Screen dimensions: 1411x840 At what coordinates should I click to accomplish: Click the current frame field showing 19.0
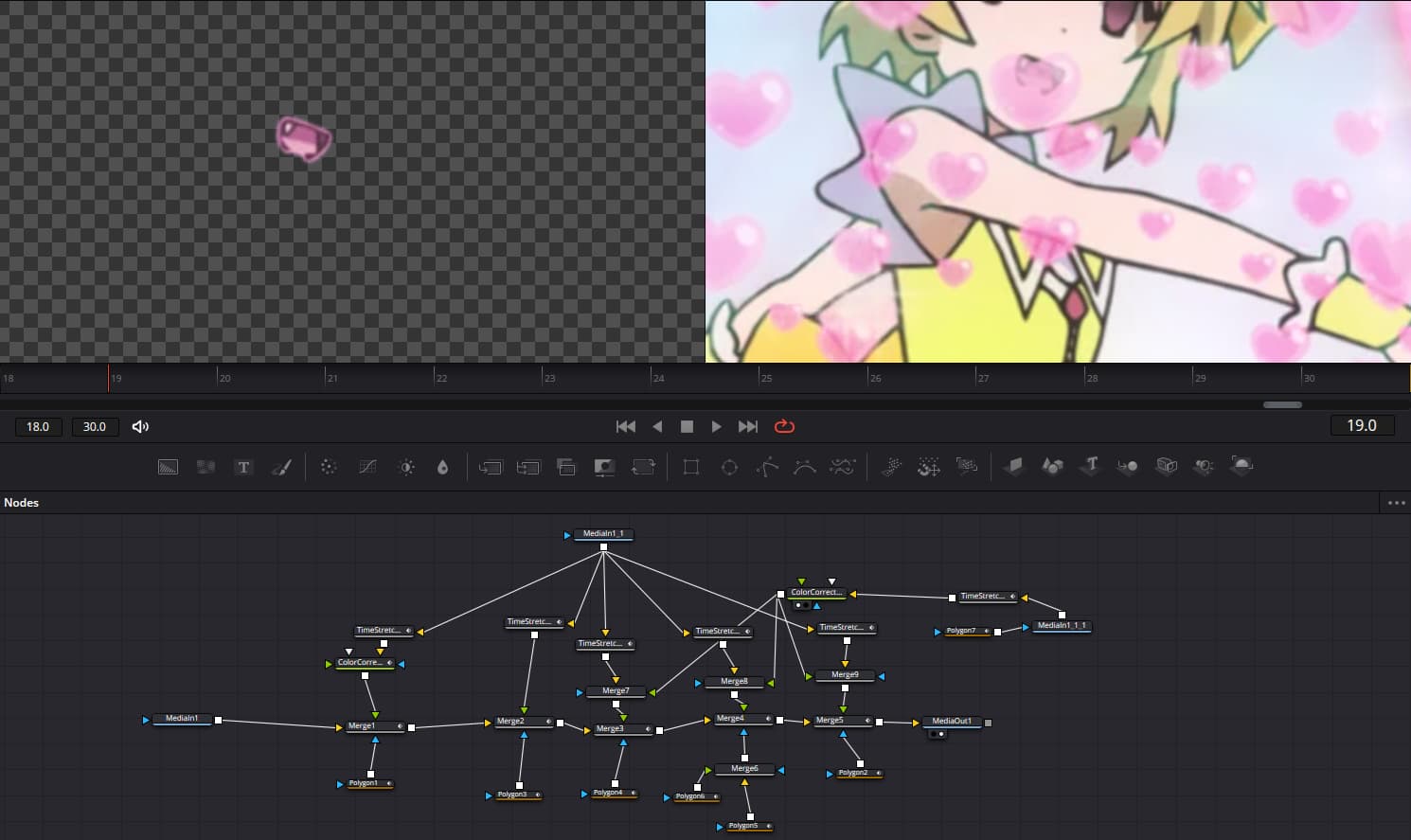[1361, 426]
